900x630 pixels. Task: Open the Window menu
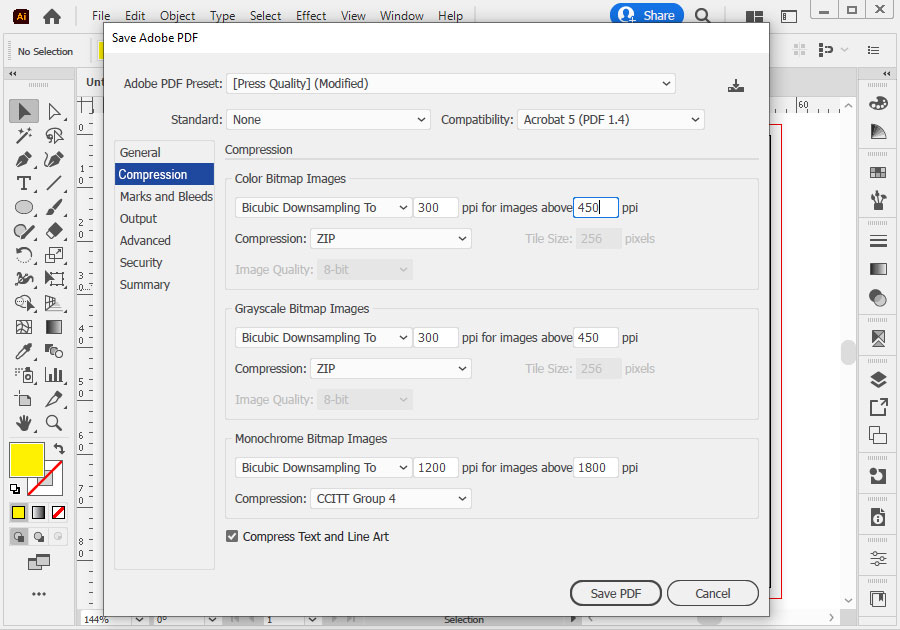coord(401,16)
